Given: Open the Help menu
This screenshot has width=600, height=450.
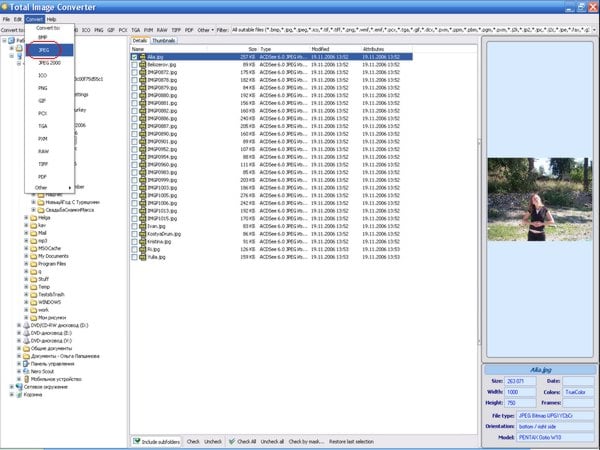Looking at the screenshot, I should click(51, 19).
